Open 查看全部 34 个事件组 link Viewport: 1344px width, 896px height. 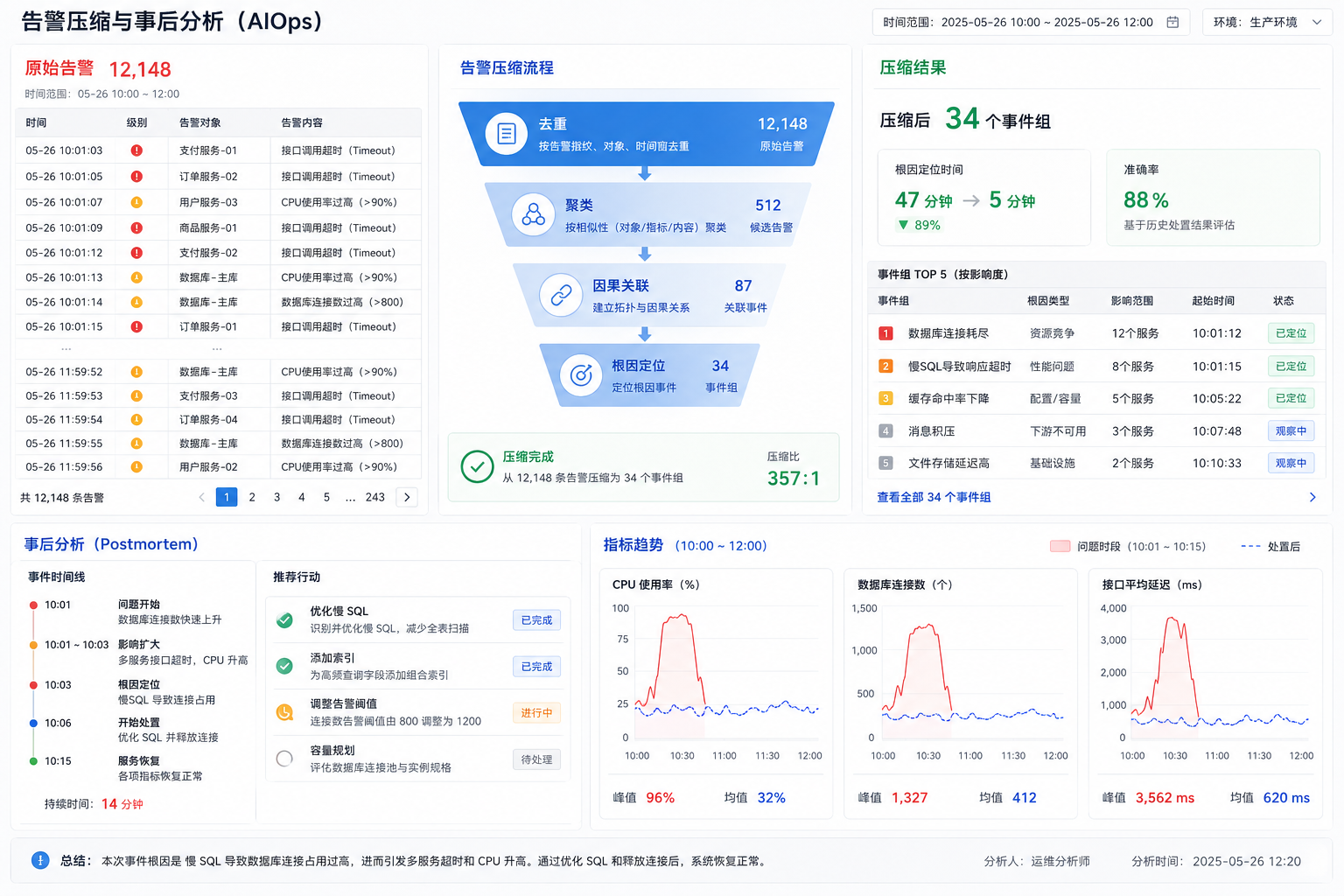point(934,497)
